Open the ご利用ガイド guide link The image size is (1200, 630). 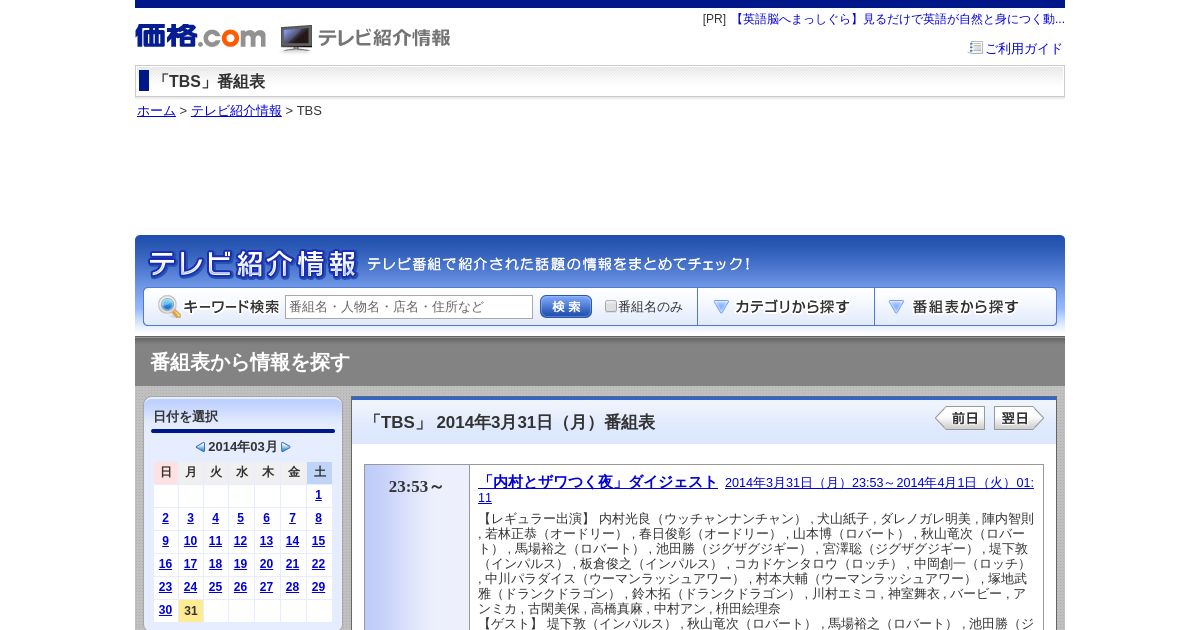1023,48
